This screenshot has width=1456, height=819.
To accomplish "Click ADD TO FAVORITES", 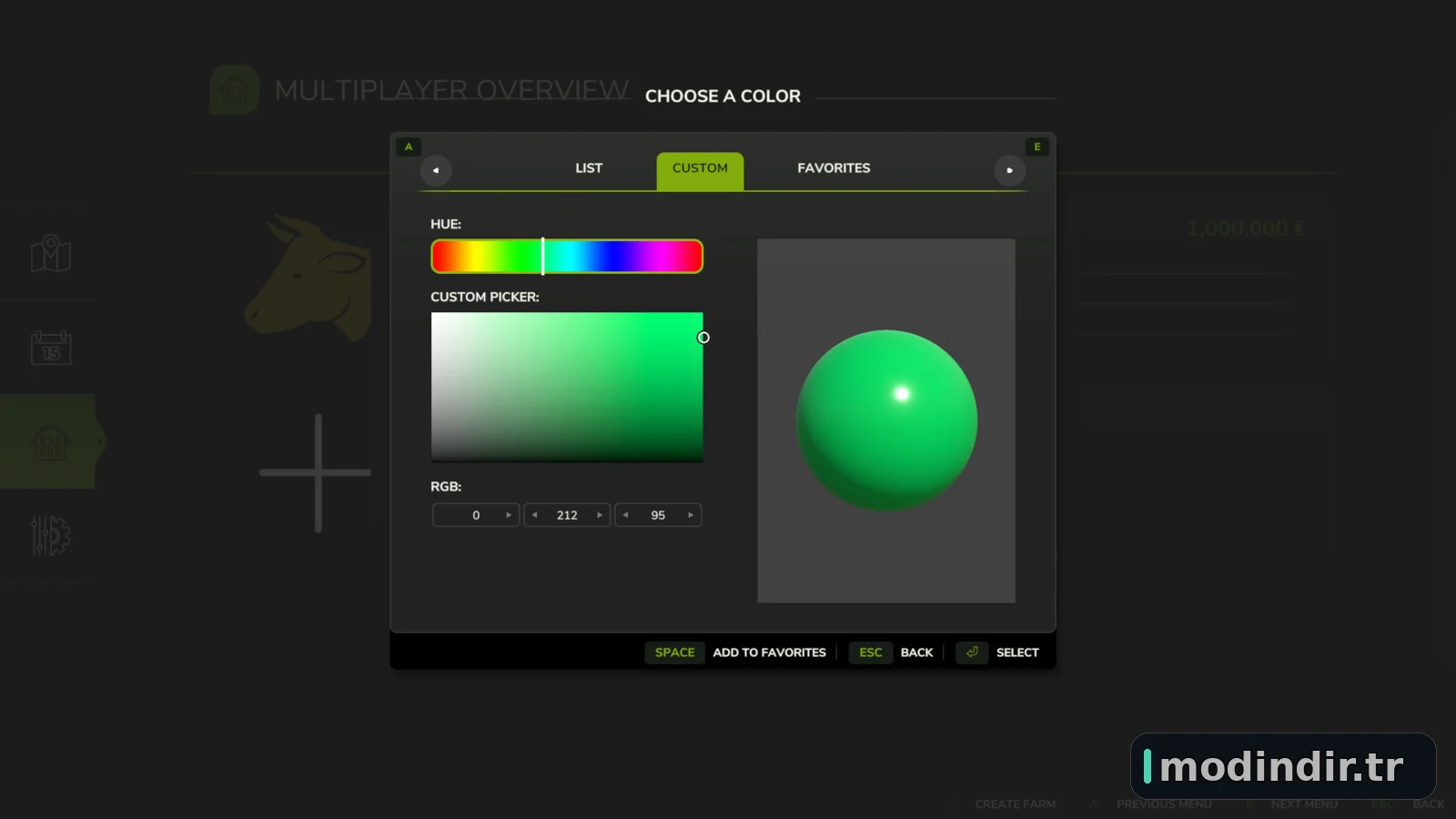I will (769, 652).
